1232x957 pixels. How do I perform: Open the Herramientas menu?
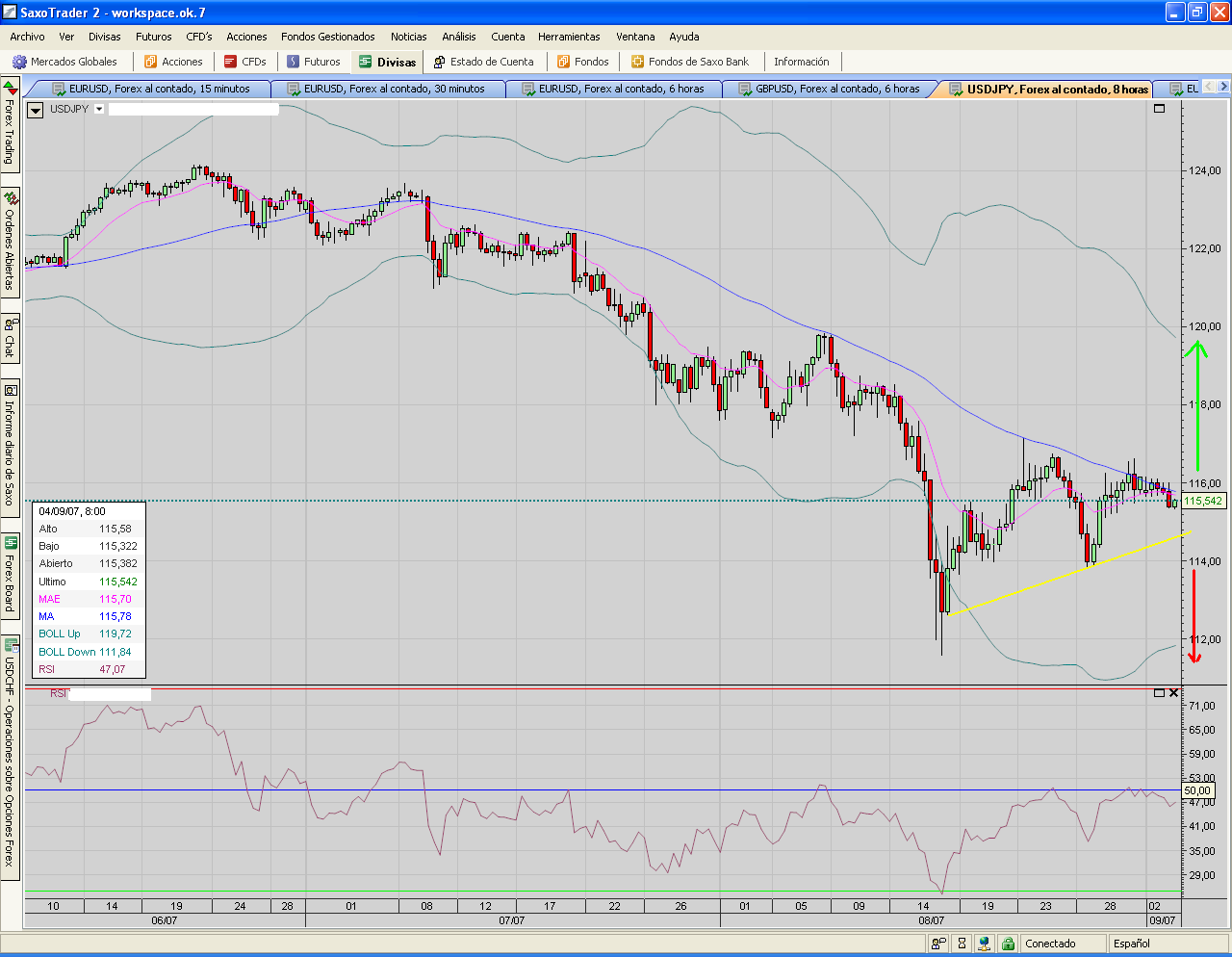(569, 37)
